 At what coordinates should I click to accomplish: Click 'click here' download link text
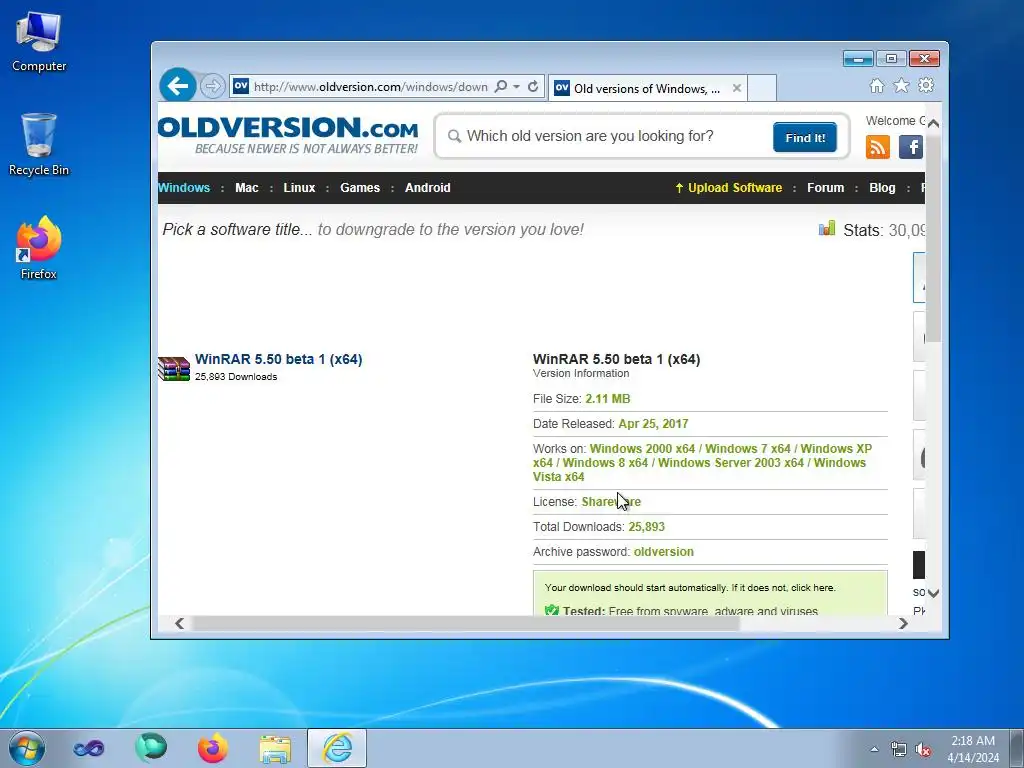point(812,588)
